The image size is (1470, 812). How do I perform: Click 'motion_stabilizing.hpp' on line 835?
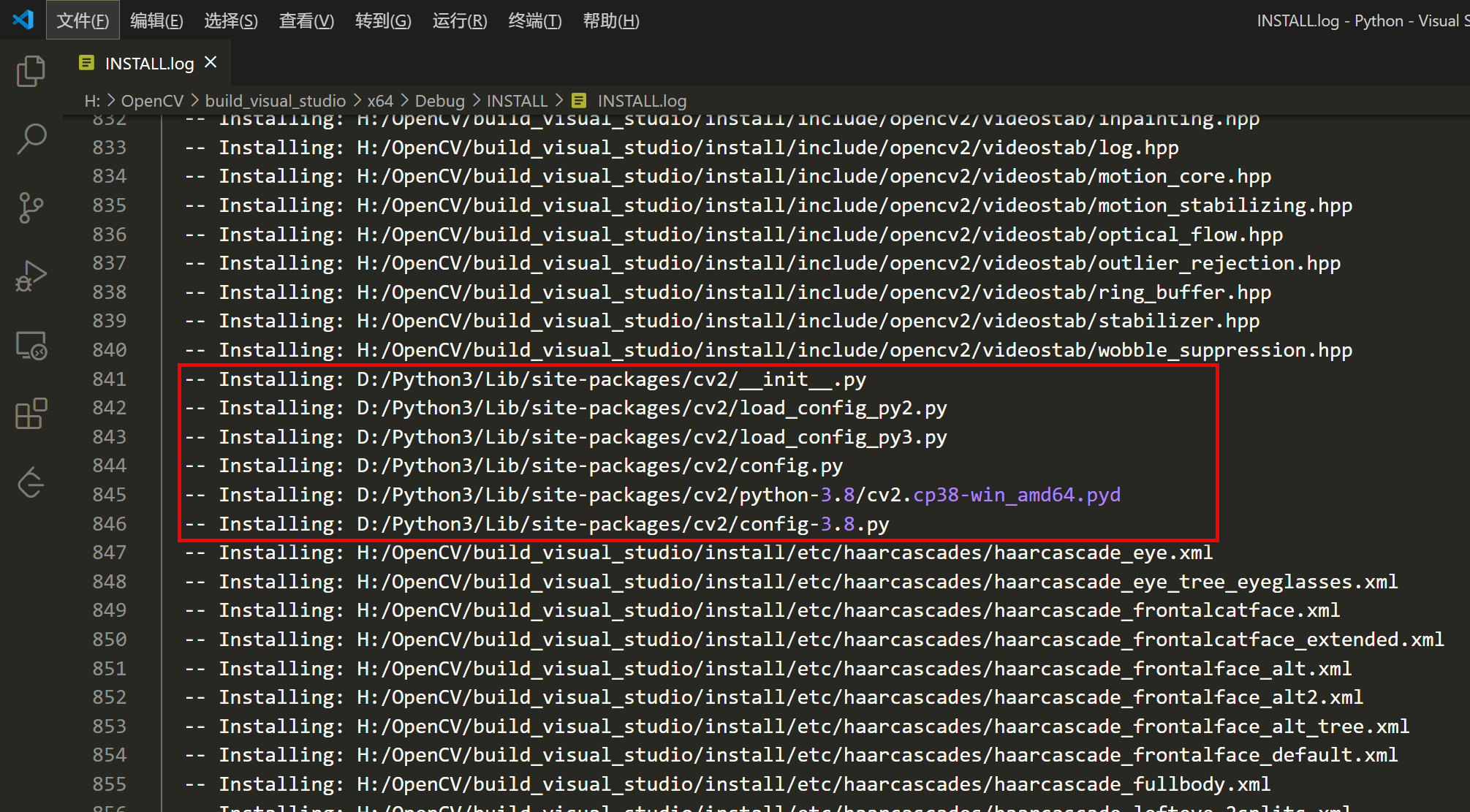(1225, 205)
